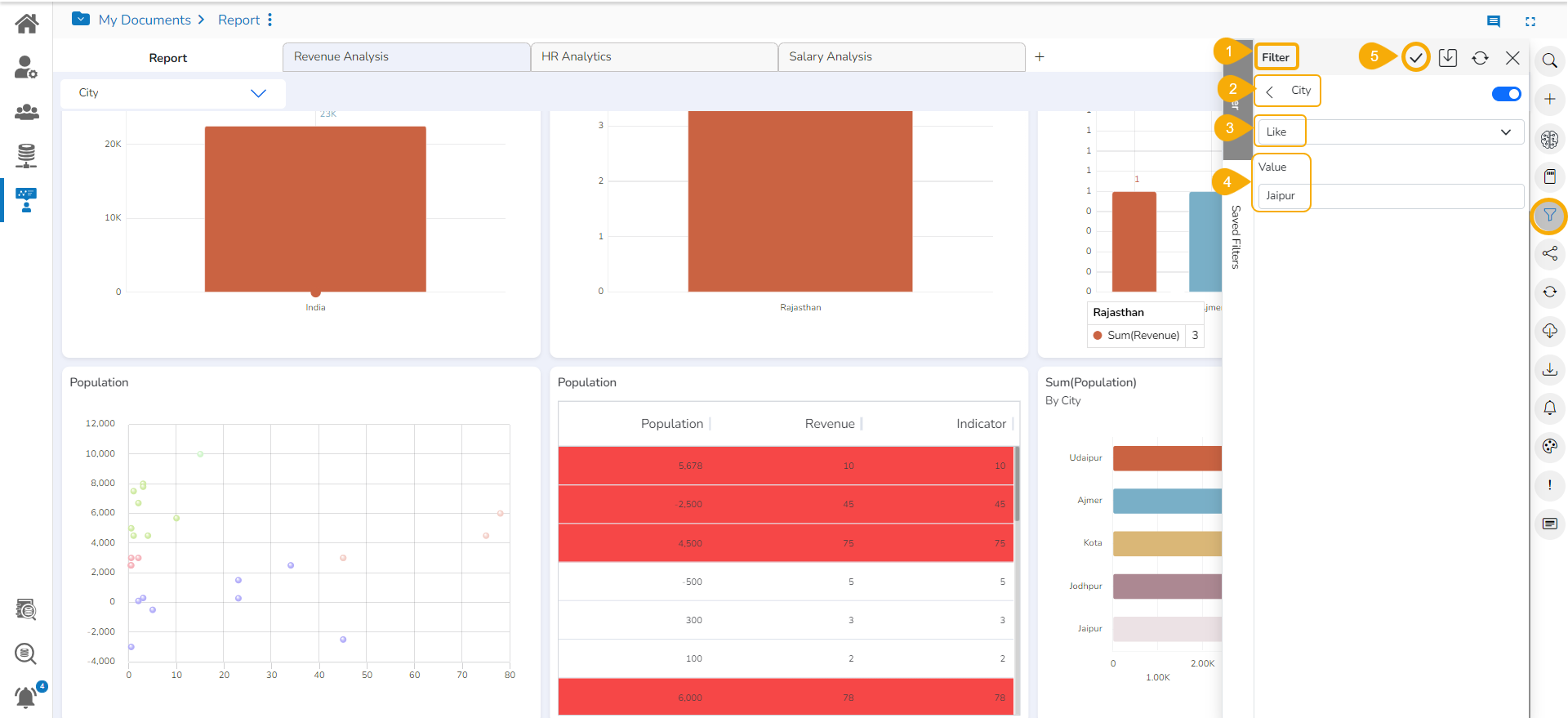Click the home icon in left sidebar
The width and height of the screenshot is (1568, 718).
[26, 24]
